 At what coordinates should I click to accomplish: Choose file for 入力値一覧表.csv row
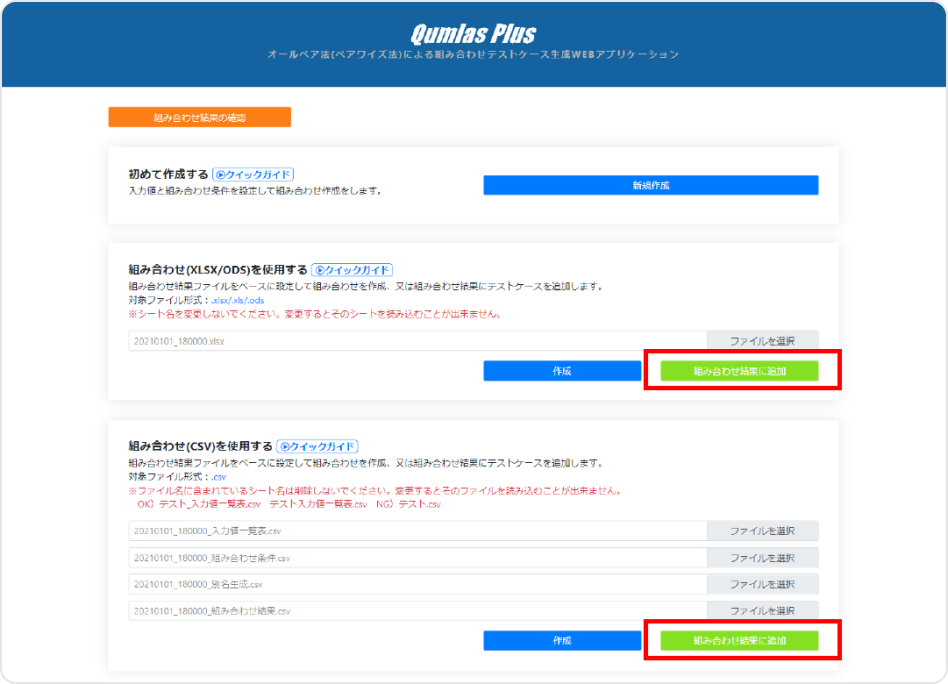click(x=762, y=531)
